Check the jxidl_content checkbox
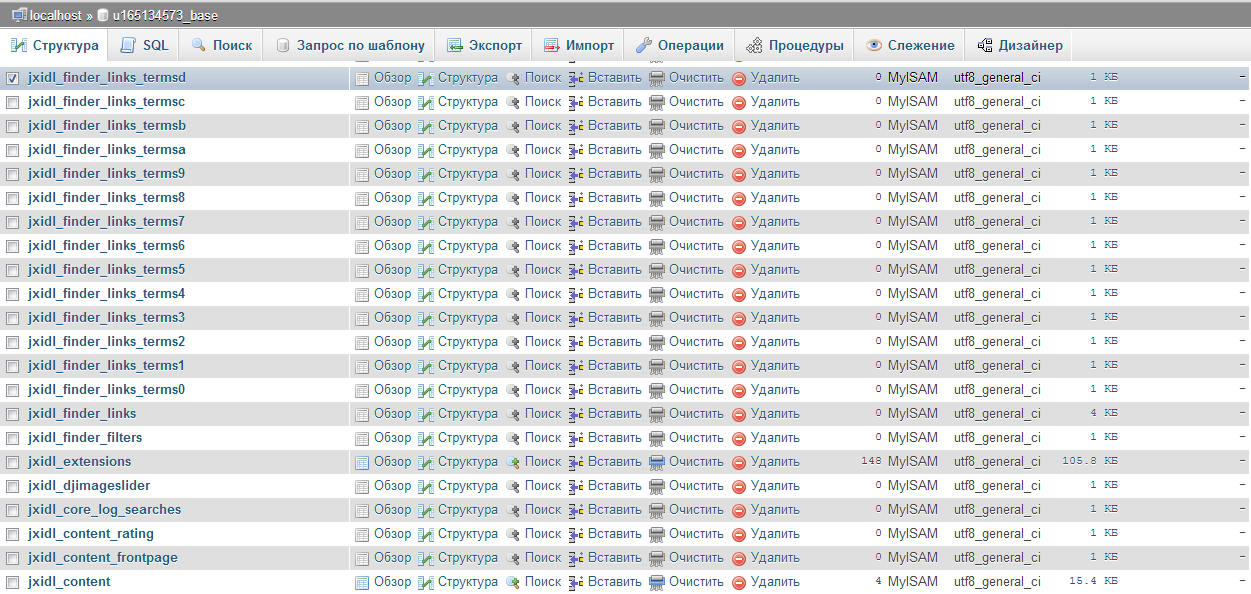1251x594 pixels. point(13,582)
